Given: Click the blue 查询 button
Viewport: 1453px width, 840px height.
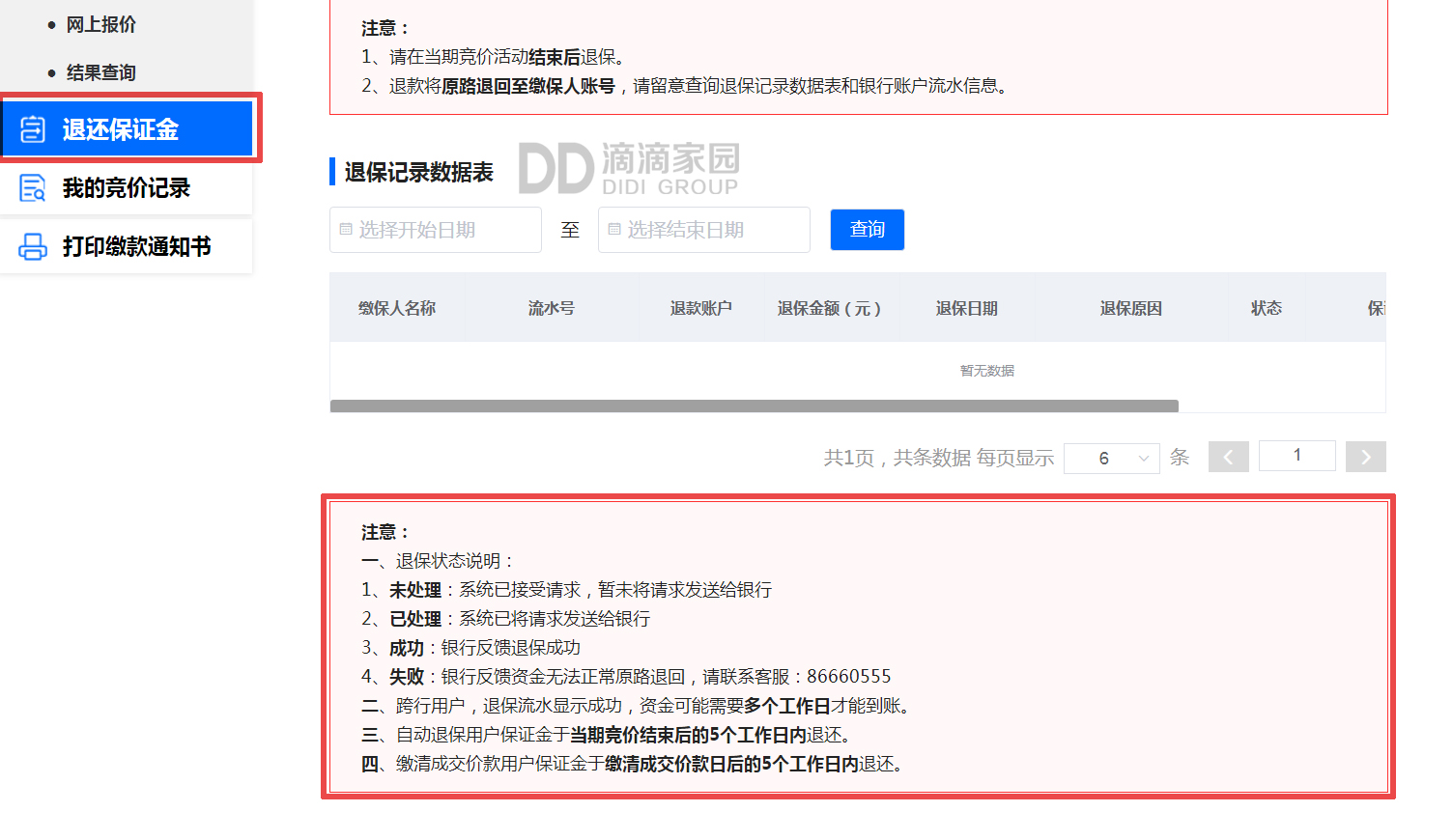Looking at the screenshot, I should click(868, 230).
